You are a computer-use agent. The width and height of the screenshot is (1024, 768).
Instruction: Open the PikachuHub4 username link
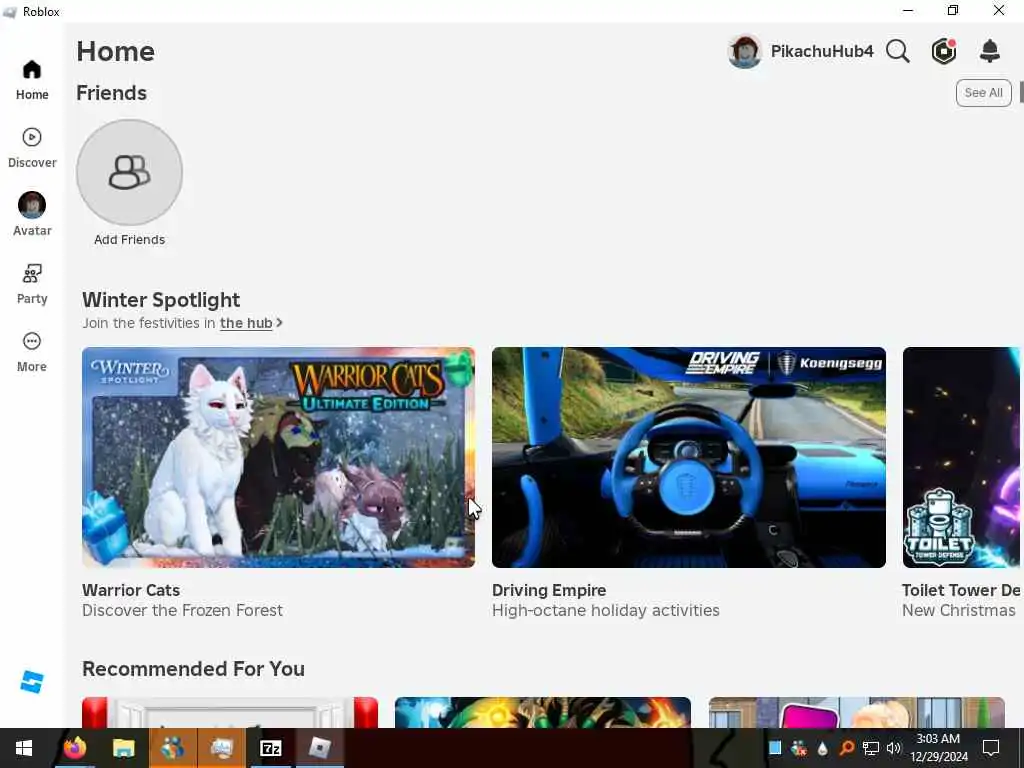[x=822, y=51]
